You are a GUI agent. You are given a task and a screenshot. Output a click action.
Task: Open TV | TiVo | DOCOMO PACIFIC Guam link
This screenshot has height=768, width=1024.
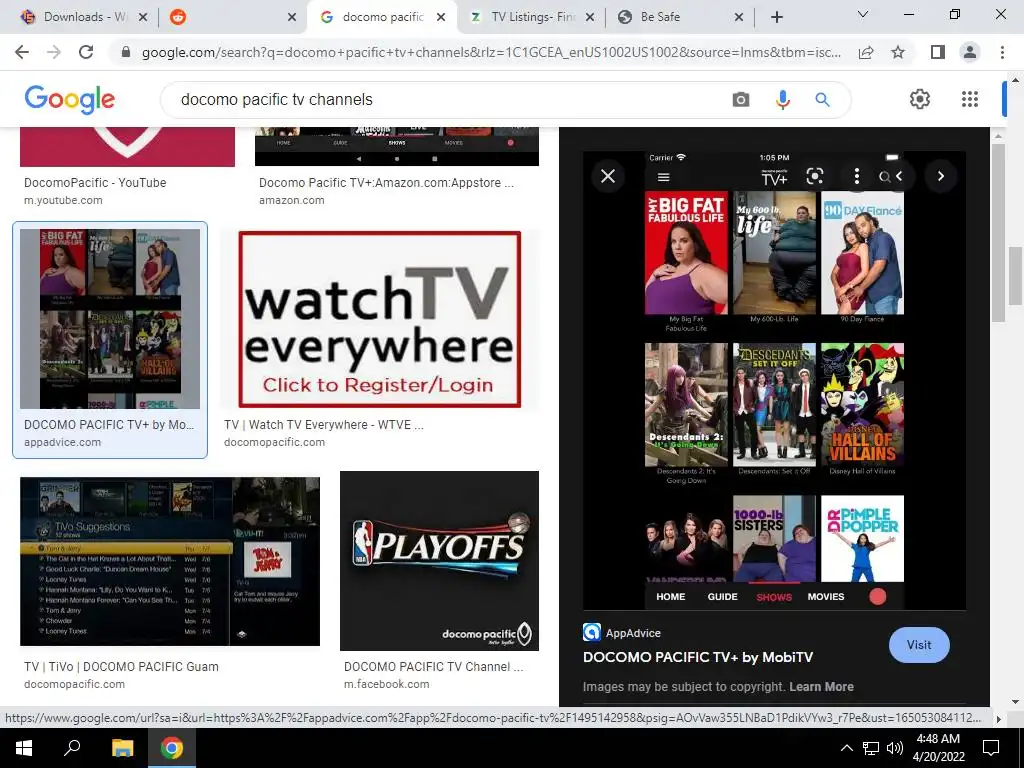(121, 667)
